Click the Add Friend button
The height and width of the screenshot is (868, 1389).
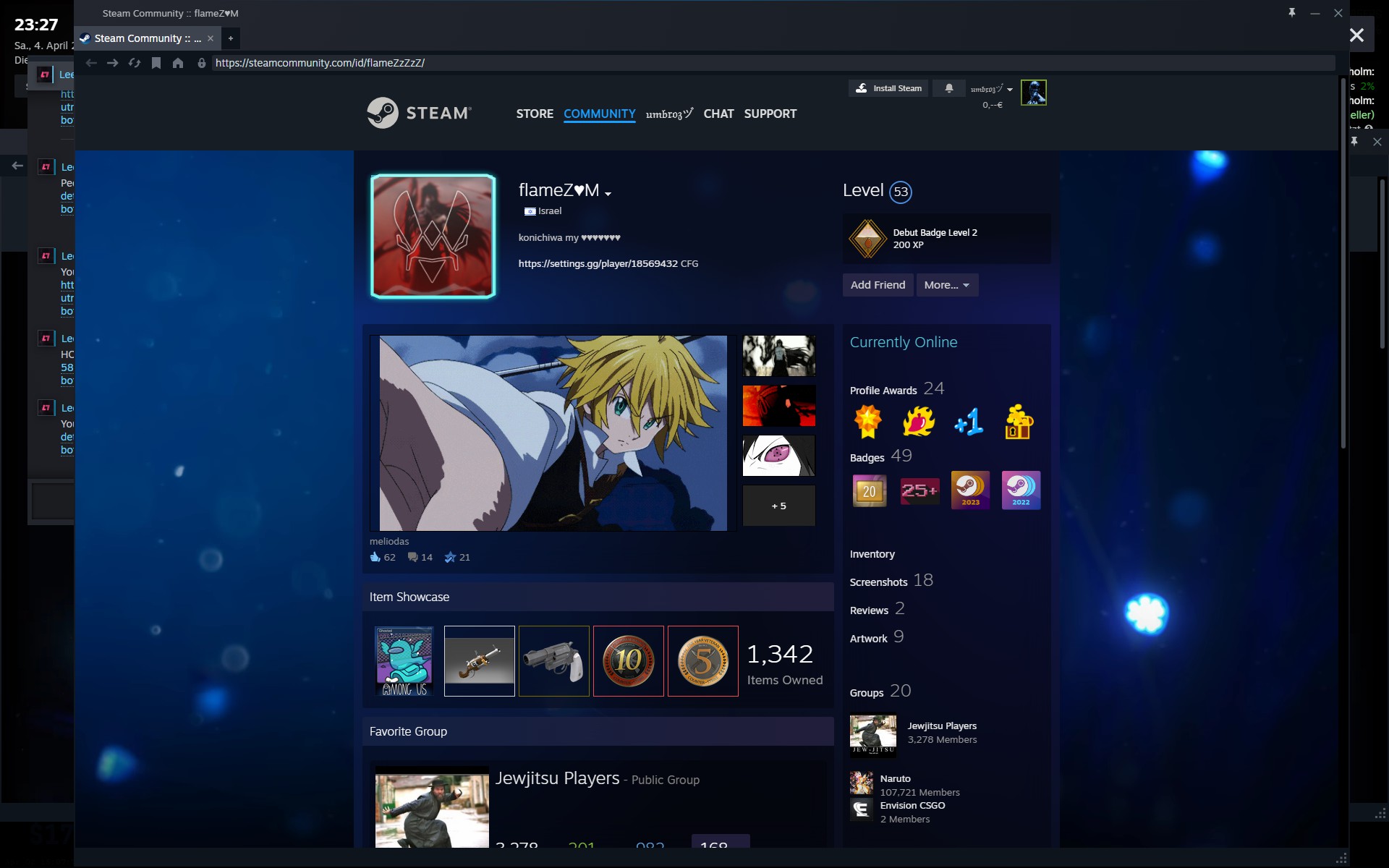(x=878, y=285)
